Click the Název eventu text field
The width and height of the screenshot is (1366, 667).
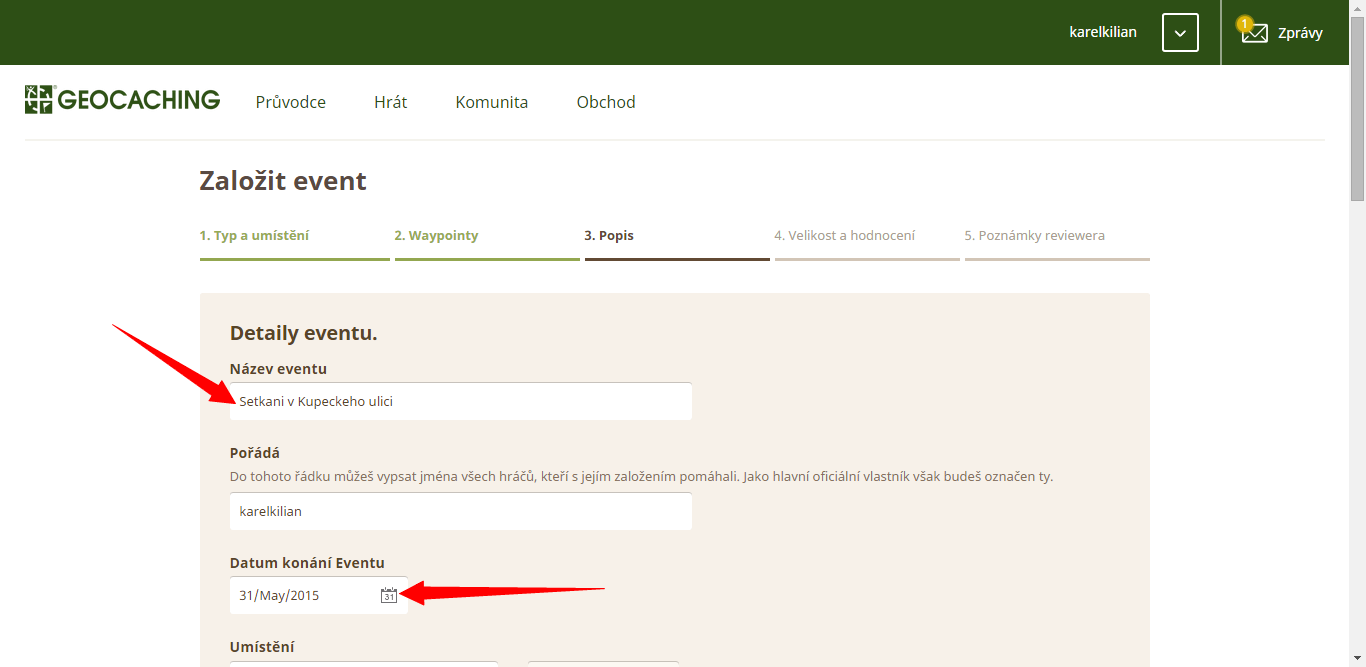461,401
